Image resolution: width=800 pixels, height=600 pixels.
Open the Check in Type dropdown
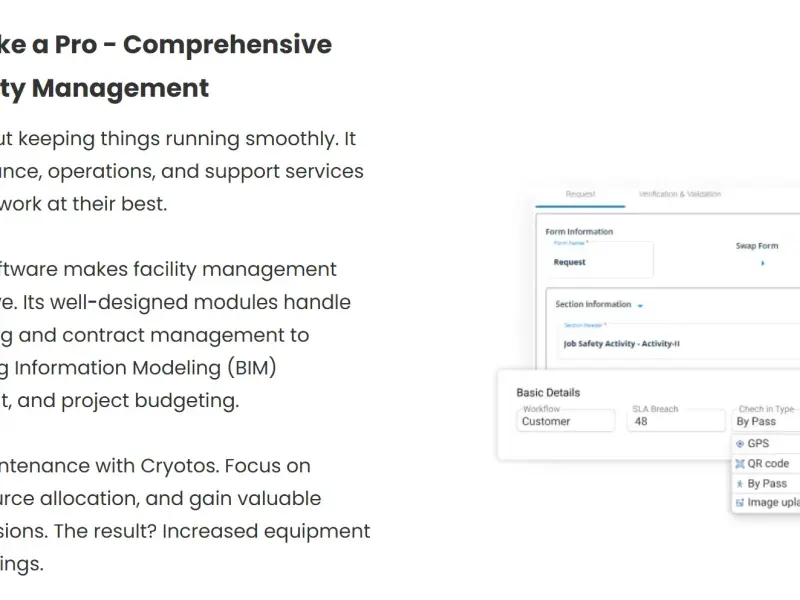(766, 421)
